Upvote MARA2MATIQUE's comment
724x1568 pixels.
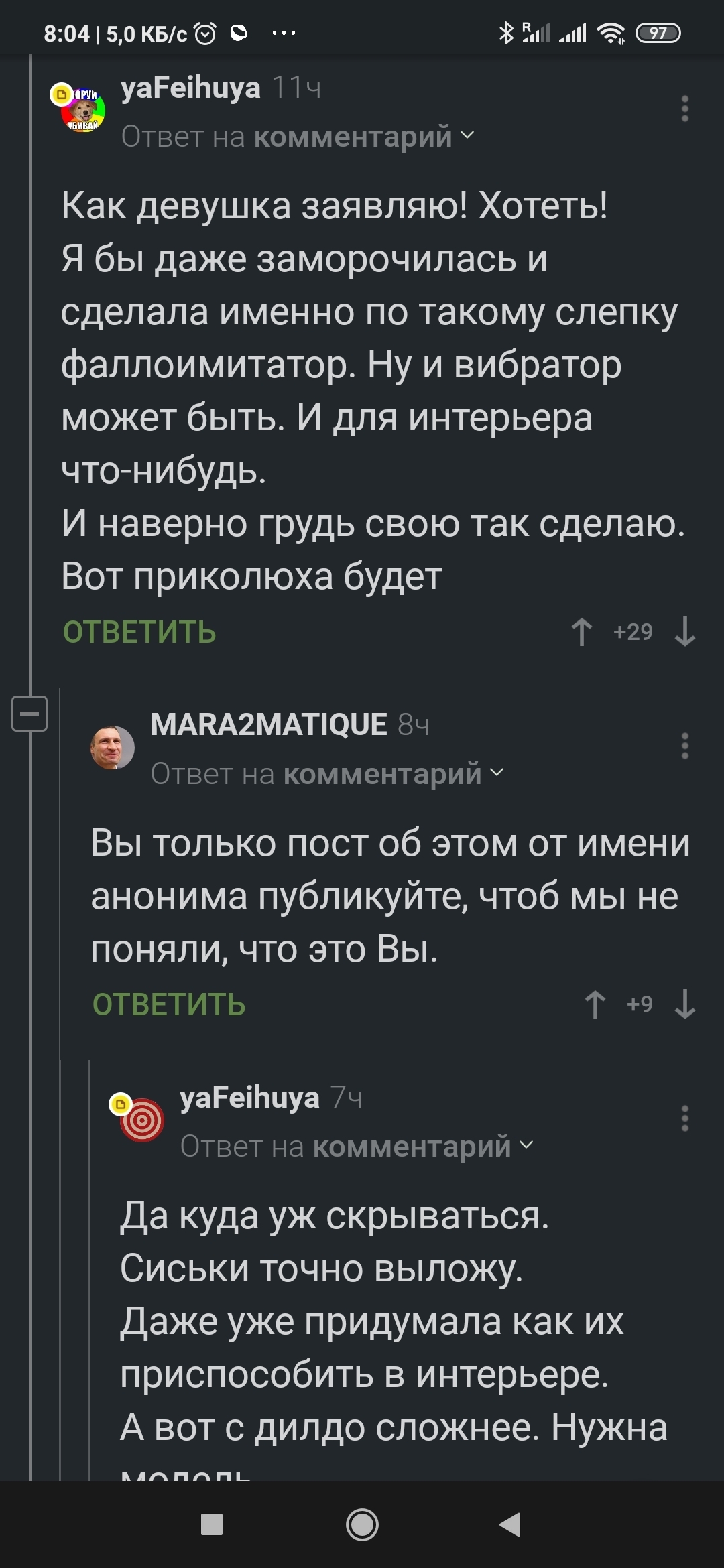[595, 1004]
